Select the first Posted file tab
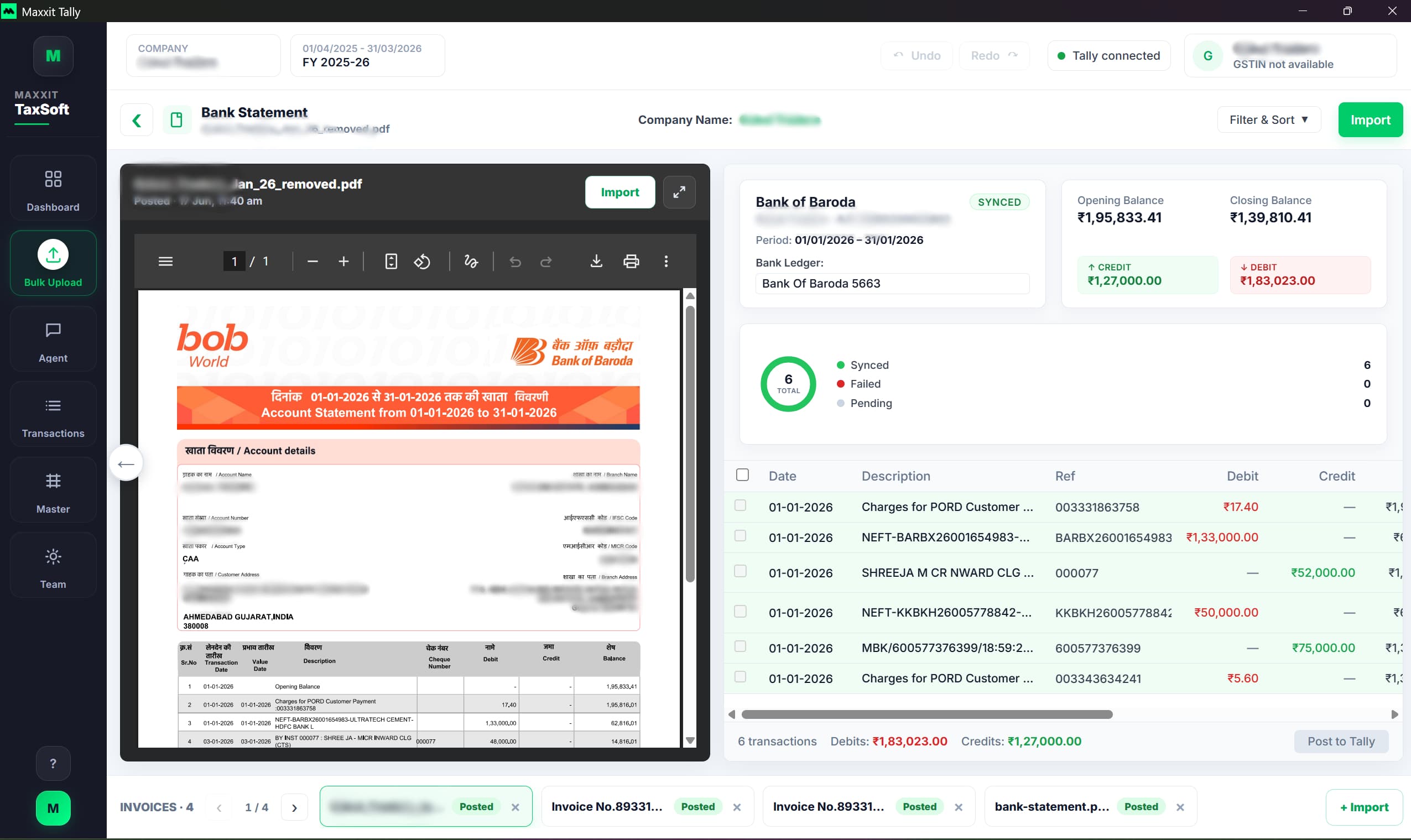 [425, 807]
